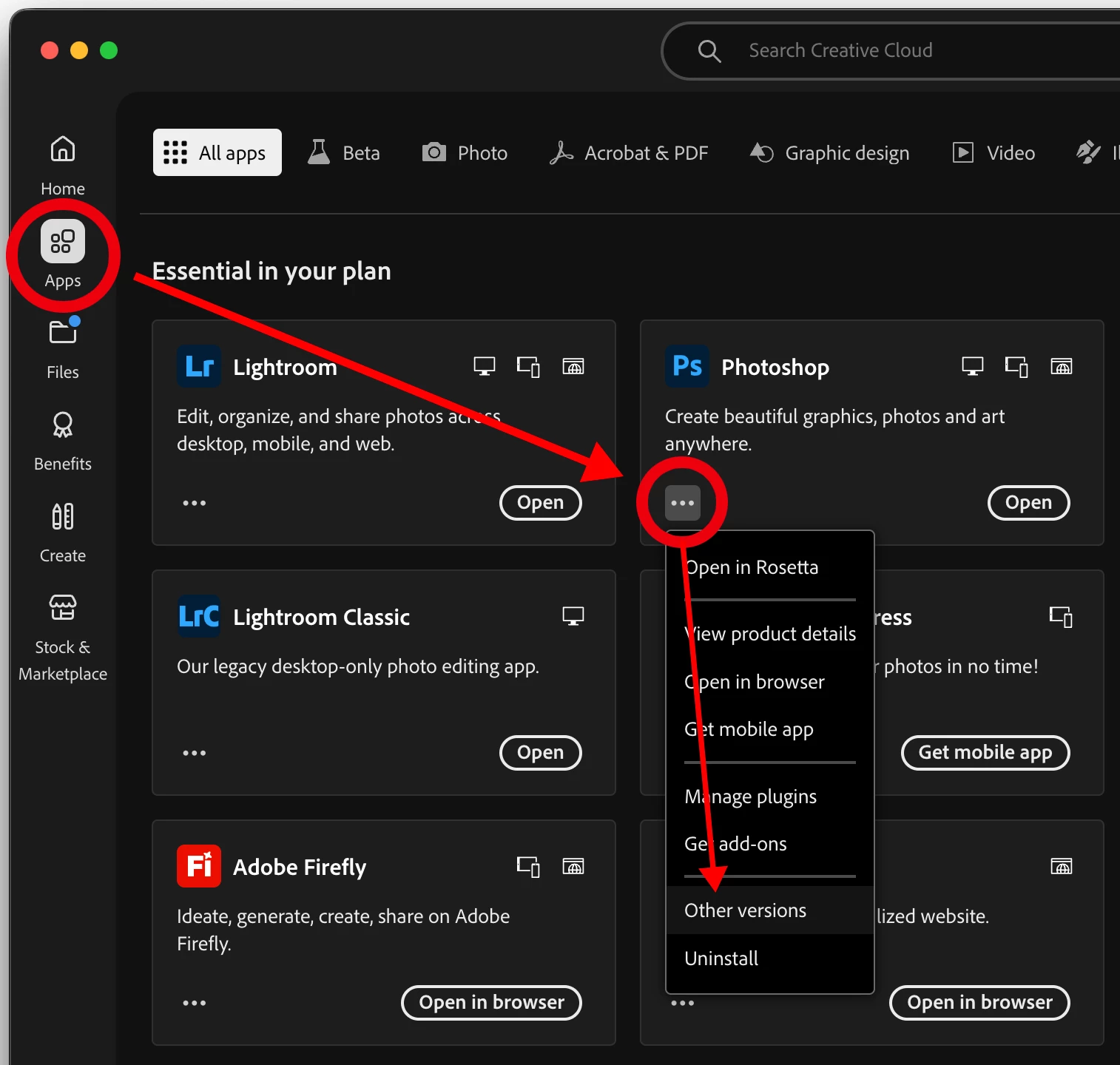Open Lightroom Classic with its Open button
This screenshot has height=1065, width=1120.
tap(541, 753)
